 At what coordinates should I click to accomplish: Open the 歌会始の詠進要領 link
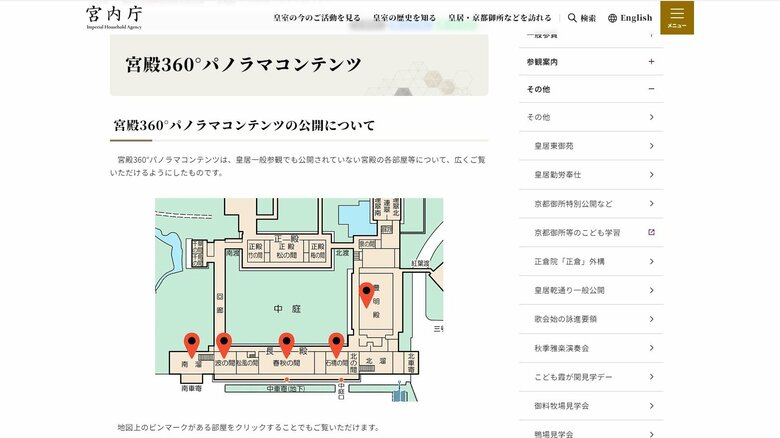[565, 319]
